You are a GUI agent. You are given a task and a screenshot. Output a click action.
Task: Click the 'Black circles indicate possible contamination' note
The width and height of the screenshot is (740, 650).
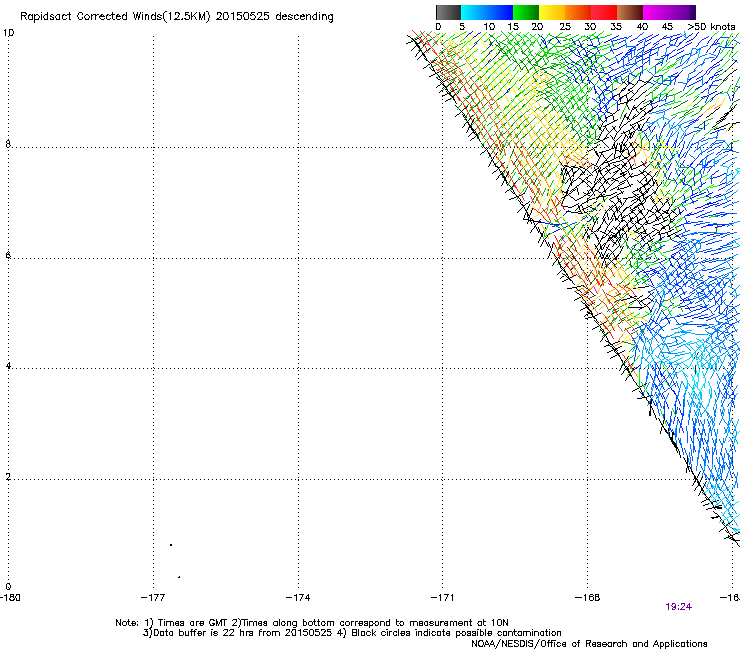point(456,633)
